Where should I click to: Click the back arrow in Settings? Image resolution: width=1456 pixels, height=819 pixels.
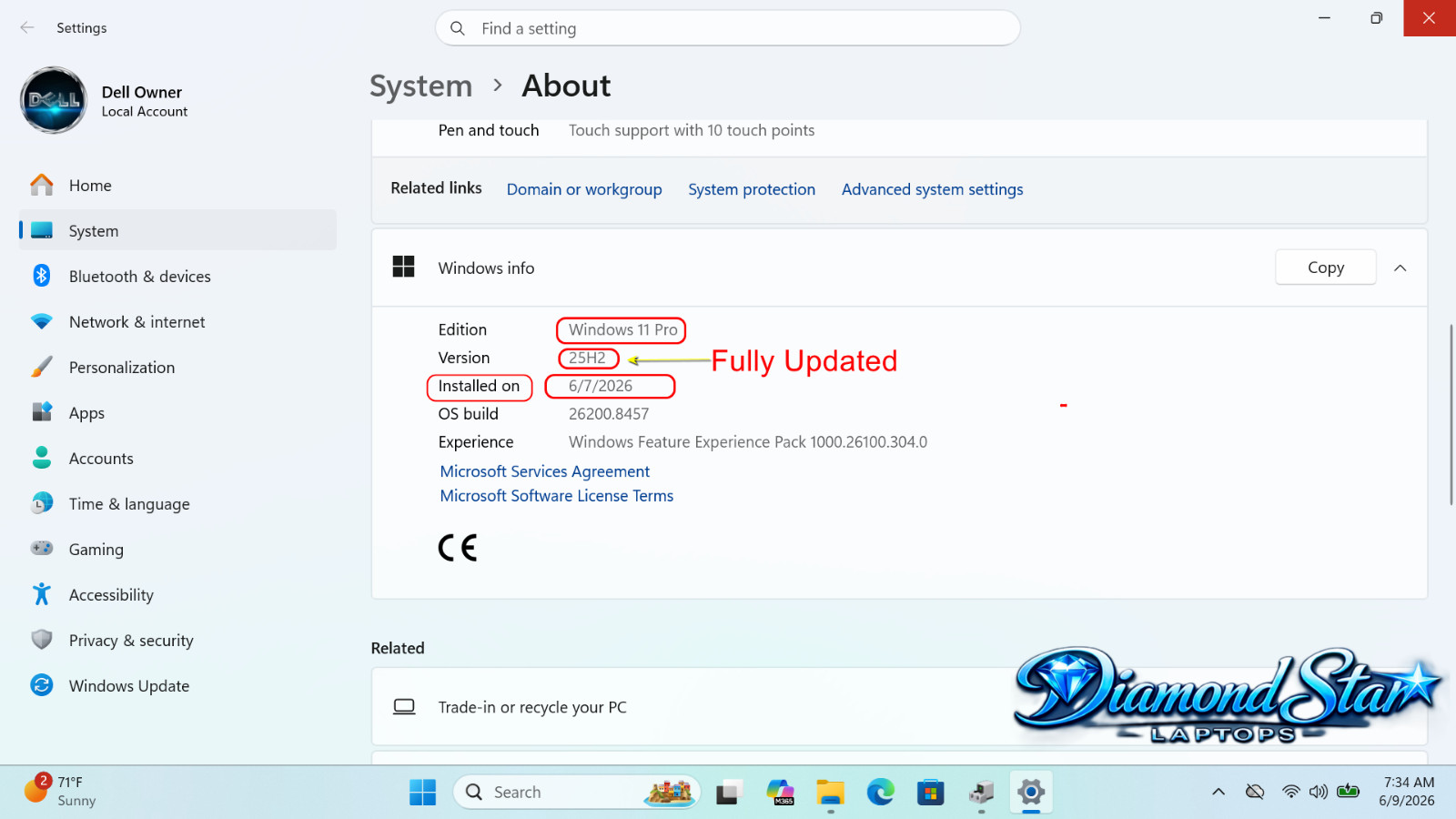click(x=27, y=27)
